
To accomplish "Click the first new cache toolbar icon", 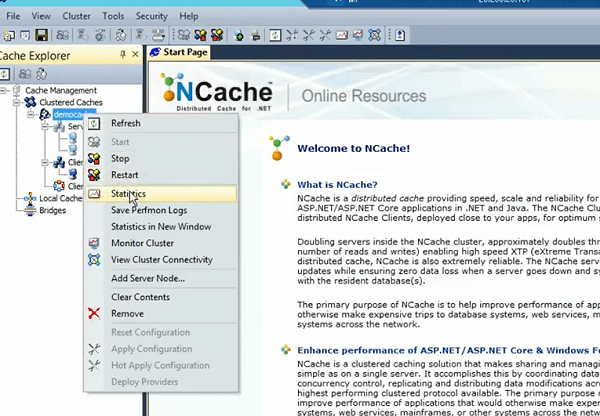I will 8,35.
